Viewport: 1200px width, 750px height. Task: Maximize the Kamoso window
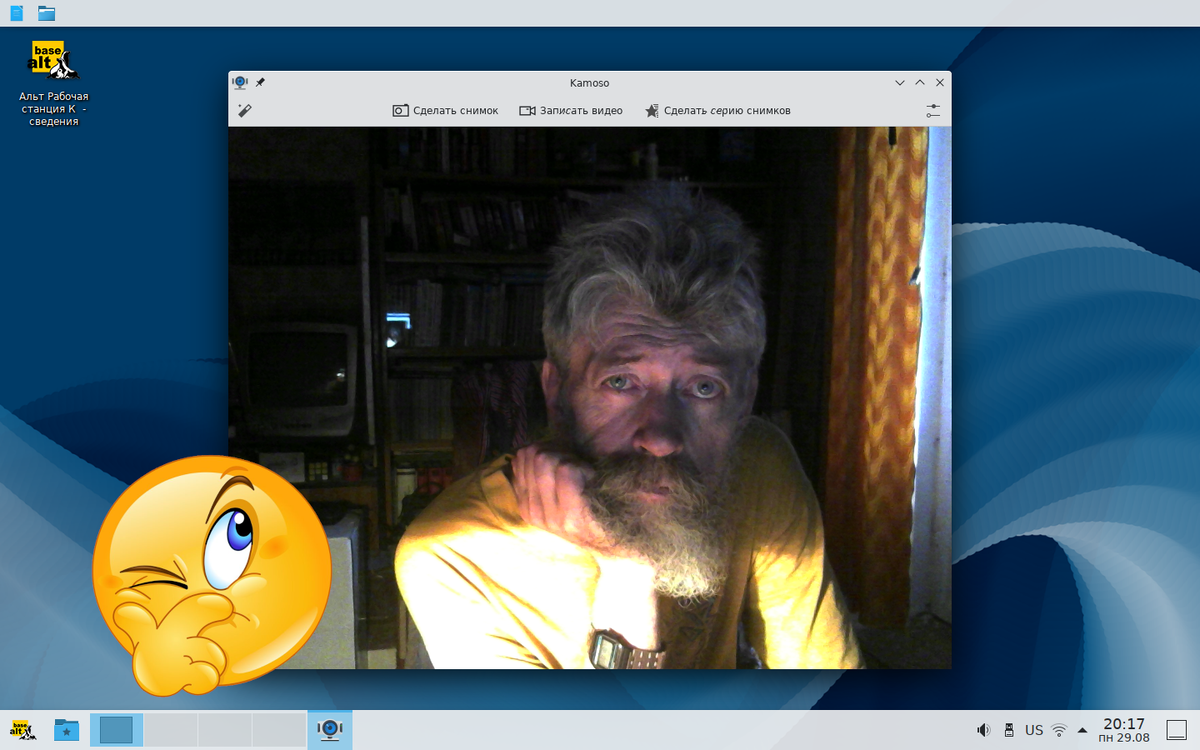920,83
